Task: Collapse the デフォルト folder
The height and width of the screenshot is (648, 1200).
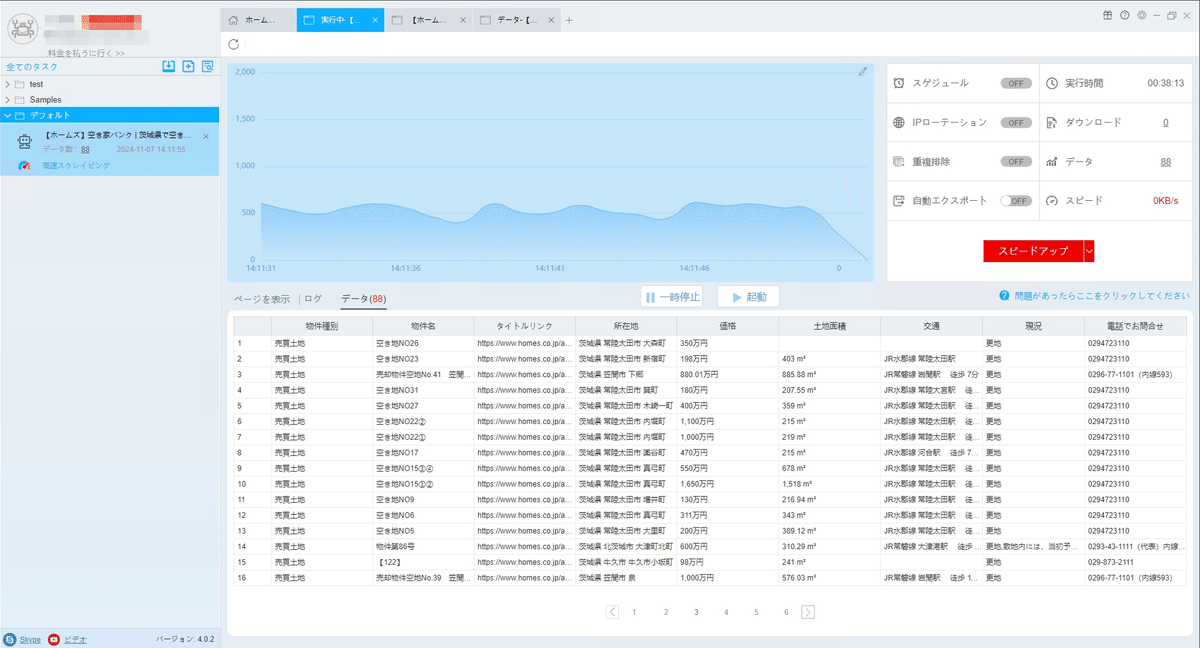Action: (x=8, y=116)
